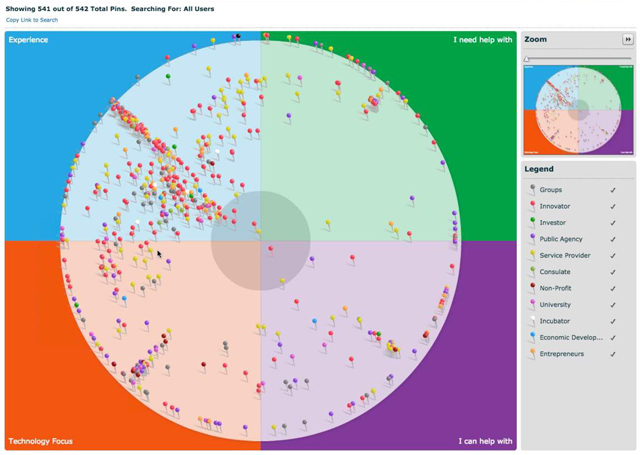Click the Legend panel header
This screenshot has width=640, height=455.
click(539, 169)
